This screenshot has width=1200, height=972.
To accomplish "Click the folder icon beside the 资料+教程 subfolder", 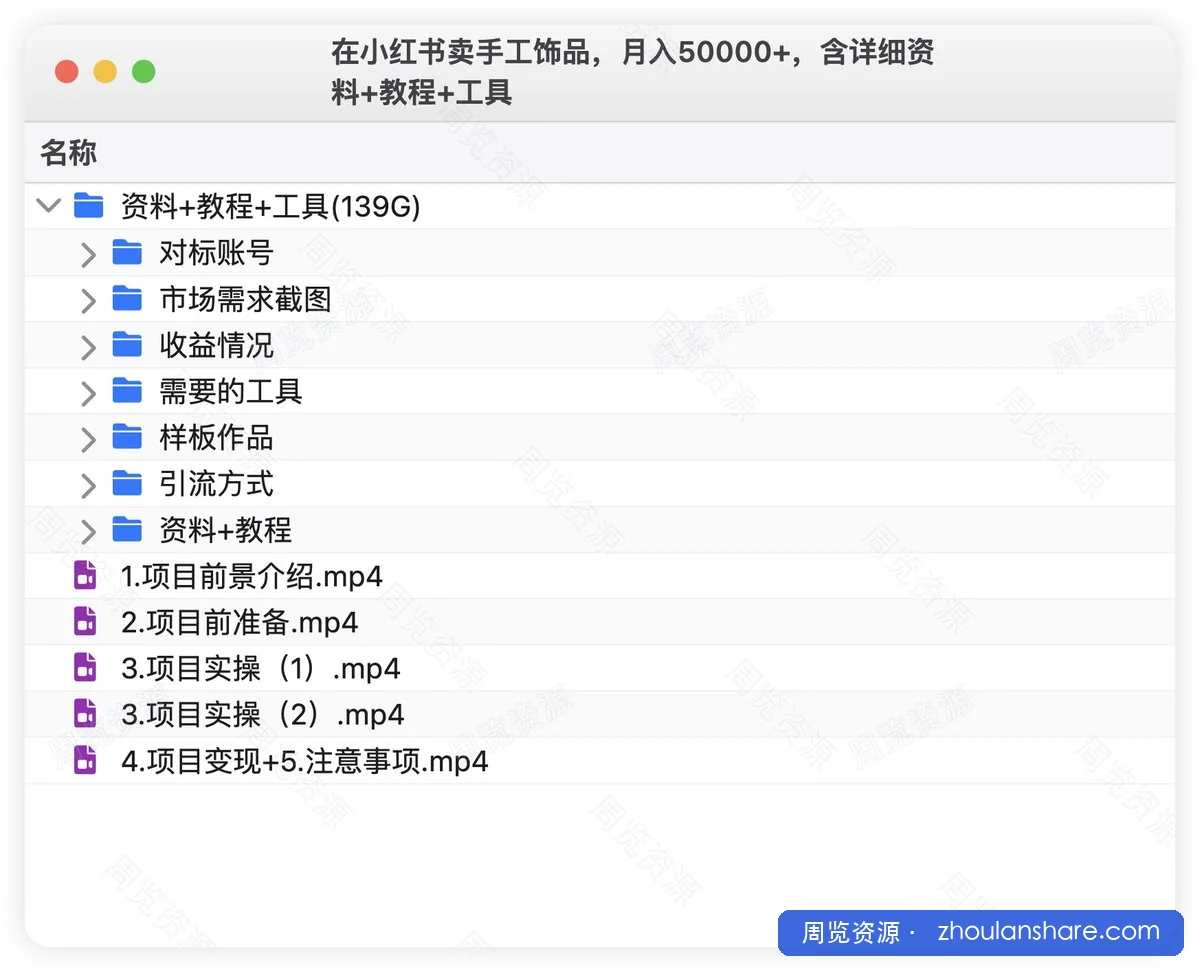I will pyautogui.click(x=127, y=530).
